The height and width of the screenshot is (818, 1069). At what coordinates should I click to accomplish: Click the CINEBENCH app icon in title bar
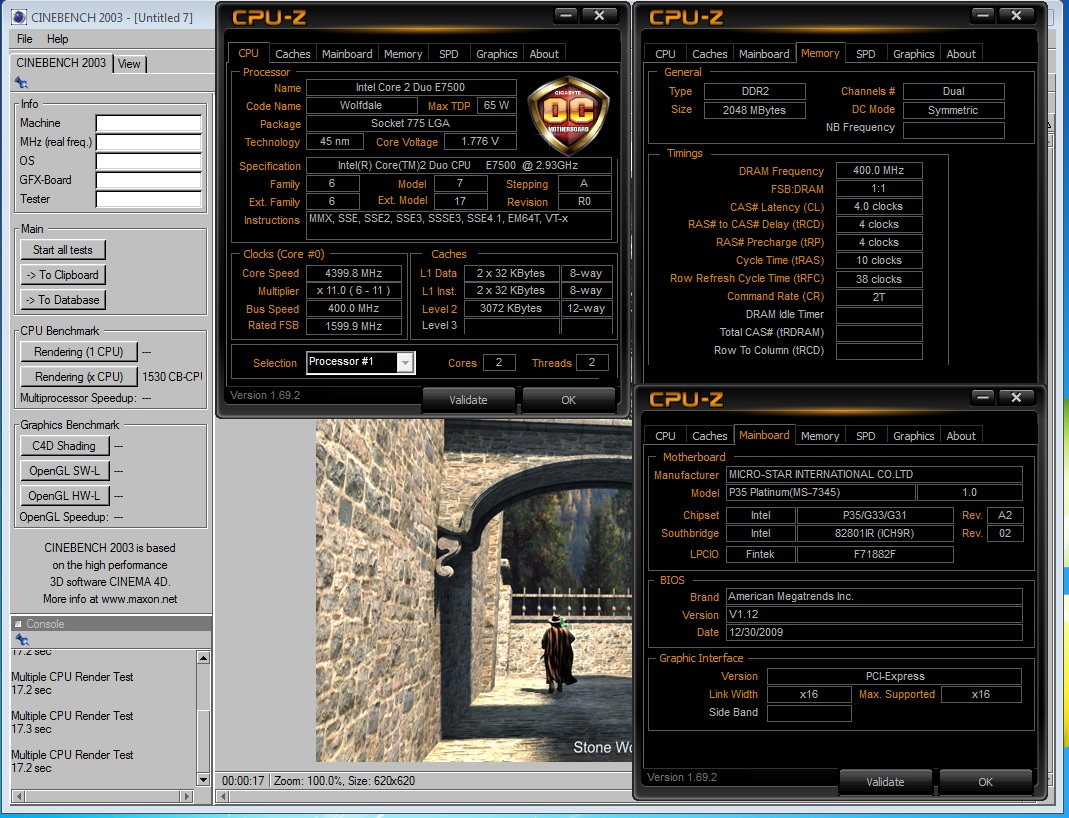pos(19,17)
